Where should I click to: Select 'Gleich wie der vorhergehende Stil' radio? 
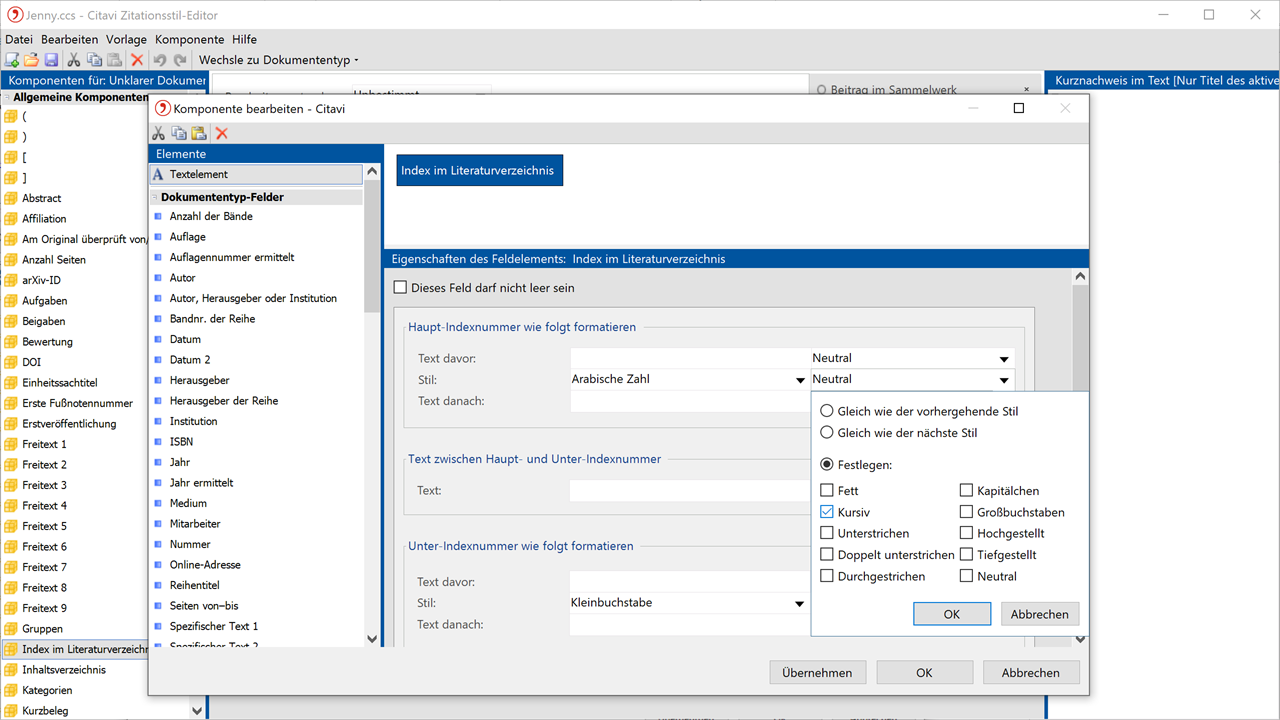click(827, 411)
